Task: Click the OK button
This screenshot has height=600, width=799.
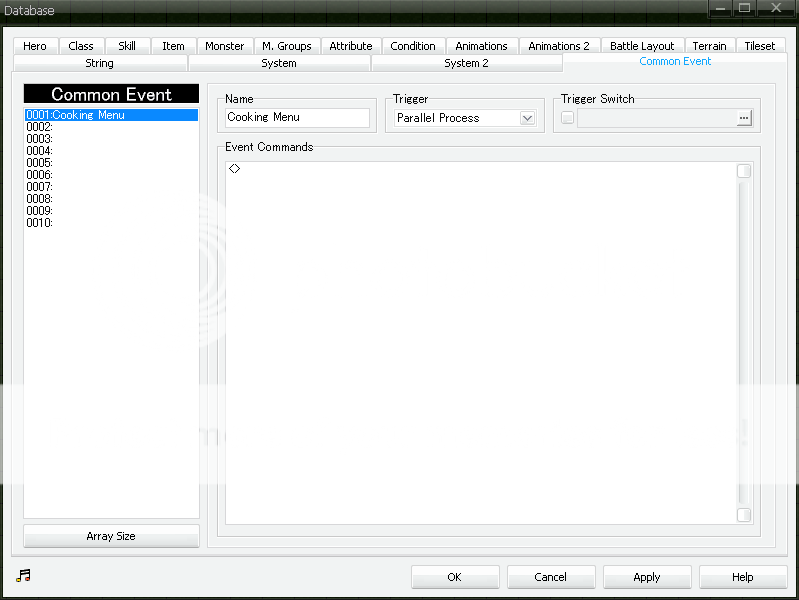Action: tap(454, 577)
